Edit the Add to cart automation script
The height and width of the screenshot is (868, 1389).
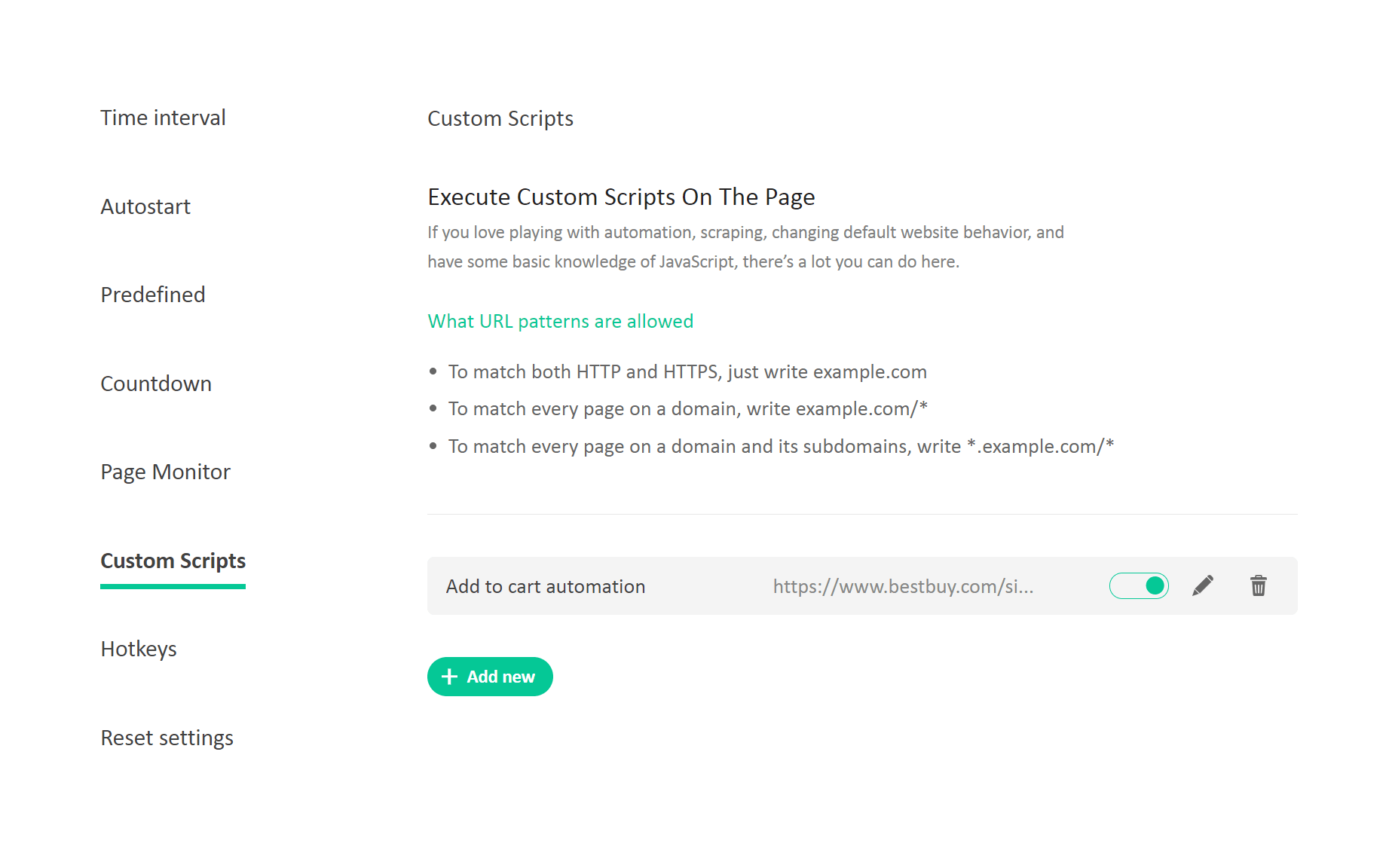point(1203,585)
